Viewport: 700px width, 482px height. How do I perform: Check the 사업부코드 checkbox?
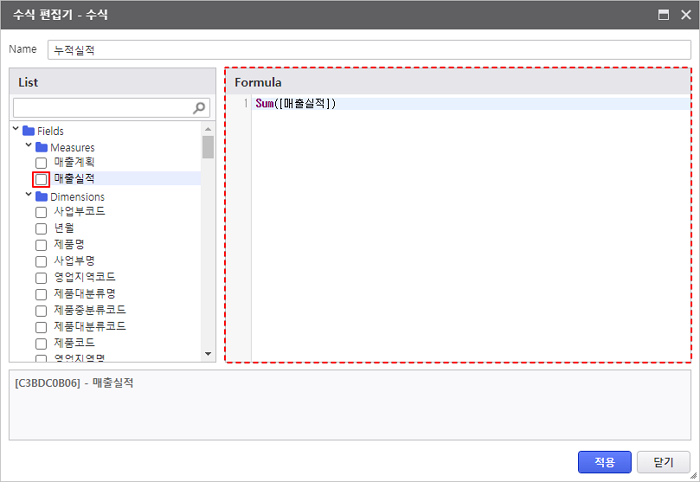click(41, 212)
